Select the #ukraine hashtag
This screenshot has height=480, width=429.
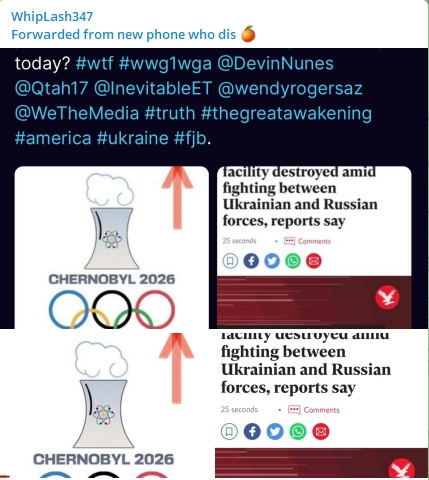(x=133, y=138)
